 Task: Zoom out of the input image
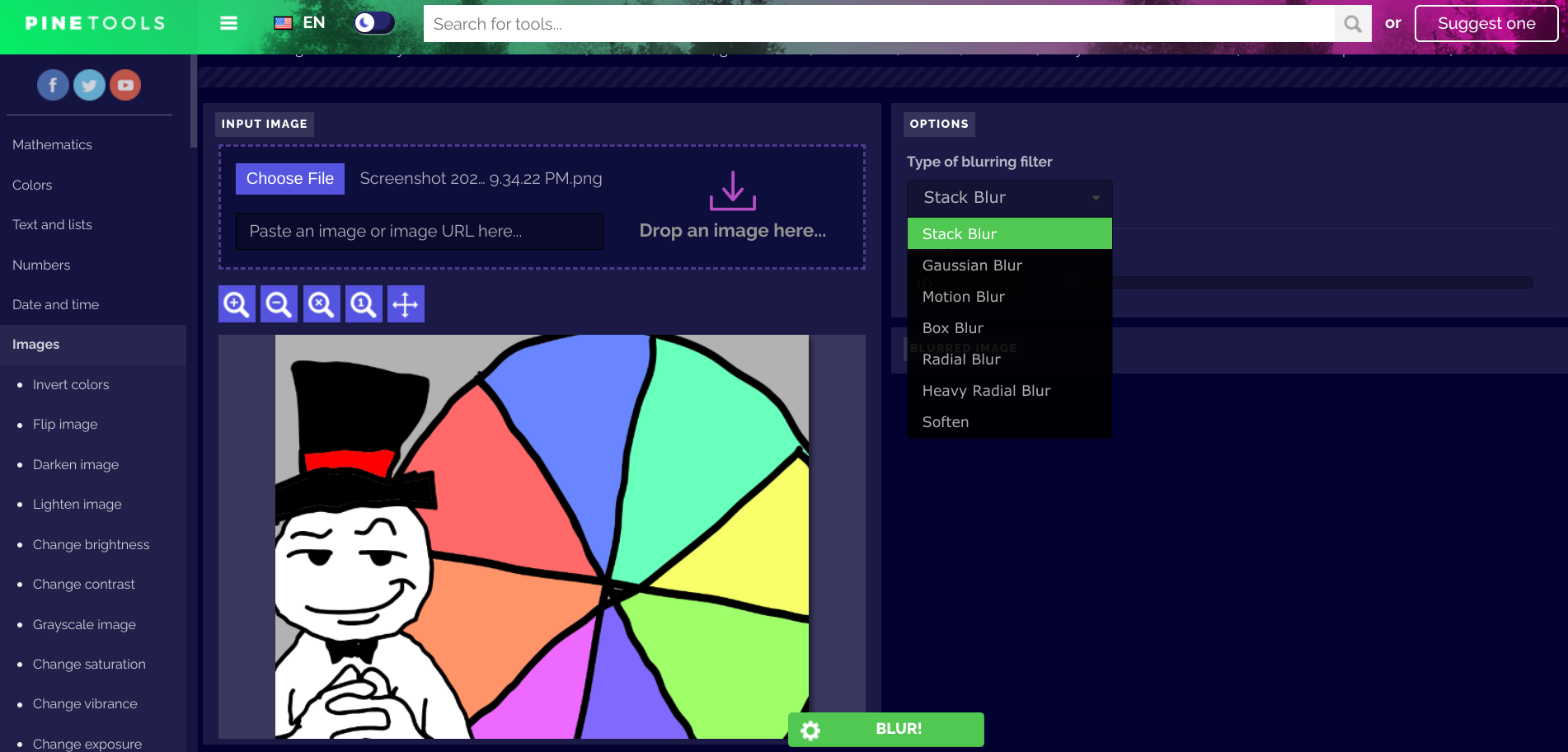tap(279, 304)
